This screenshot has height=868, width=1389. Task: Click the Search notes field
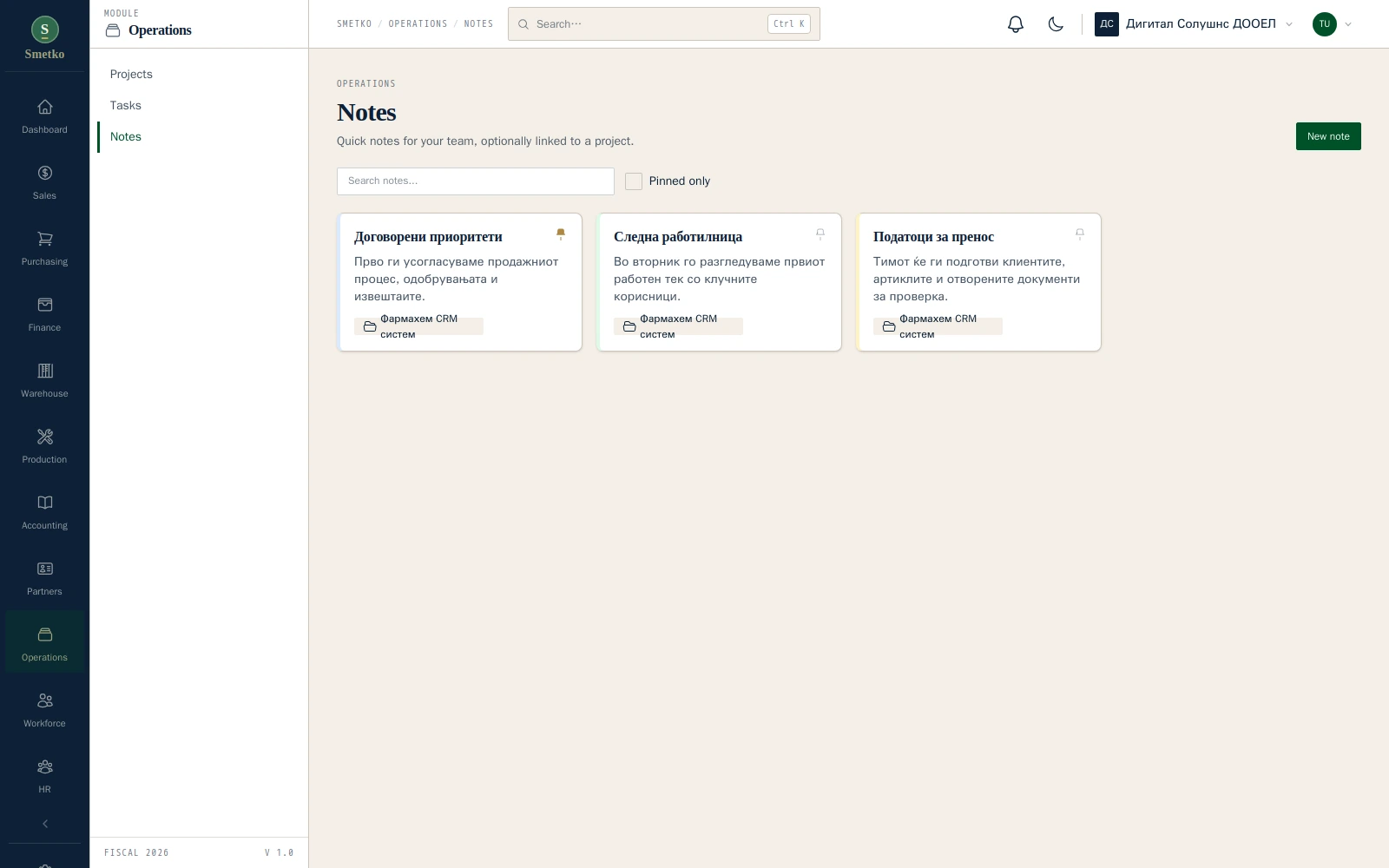click(x=476, y=181)
